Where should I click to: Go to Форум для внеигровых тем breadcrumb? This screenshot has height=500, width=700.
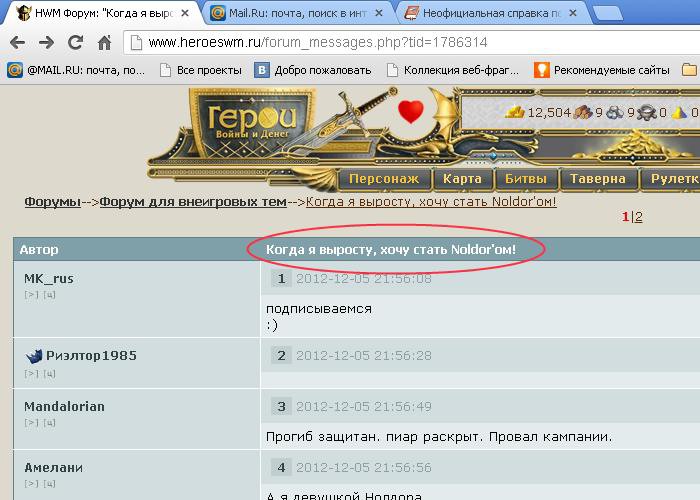point(193,202)
